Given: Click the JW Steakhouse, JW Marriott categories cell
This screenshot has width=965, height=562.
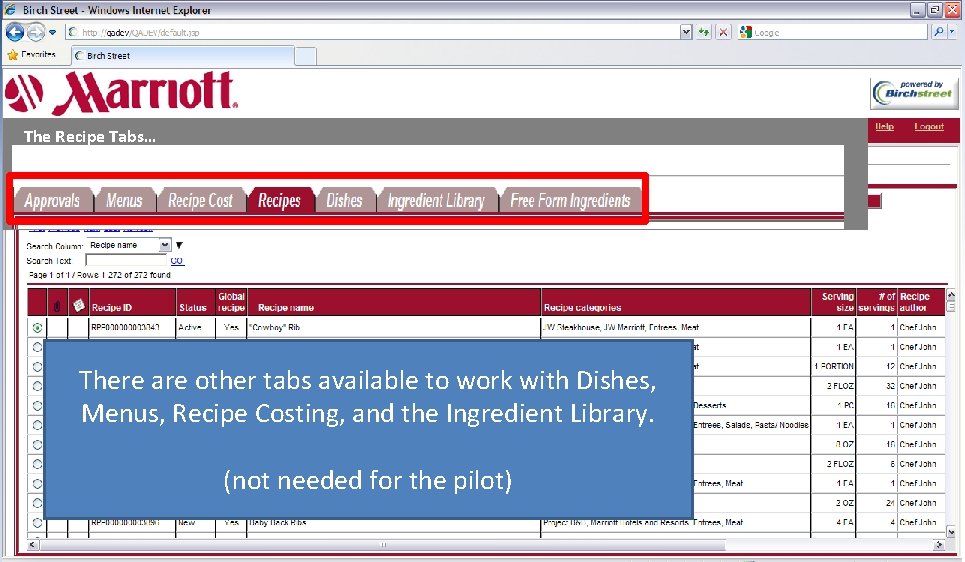Looking at the screenshot, I should (676, 327).
